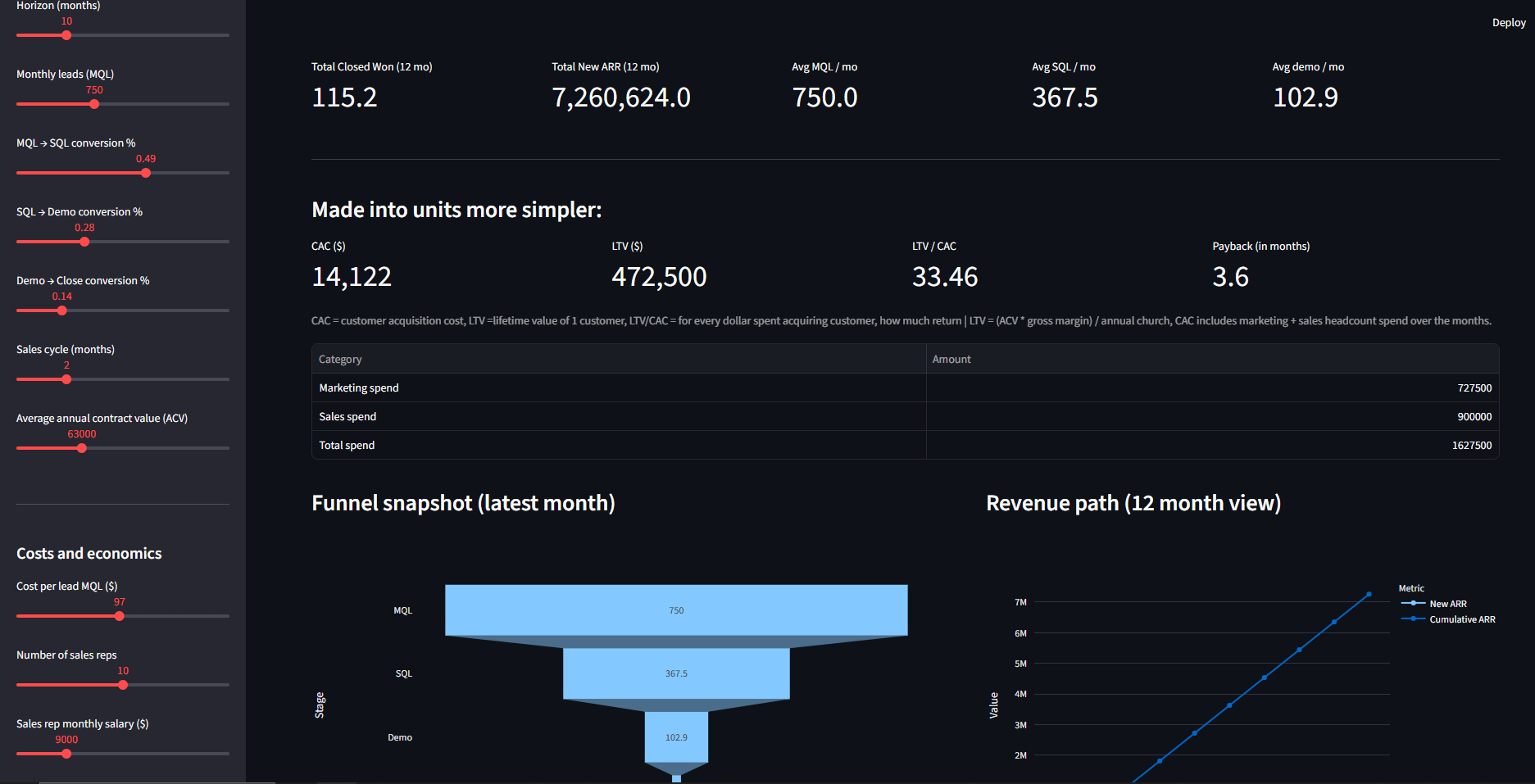Click the SQL funnel bar showing 367.5
This screenshot has width=1535, height=784.
(x=675, y=673)
